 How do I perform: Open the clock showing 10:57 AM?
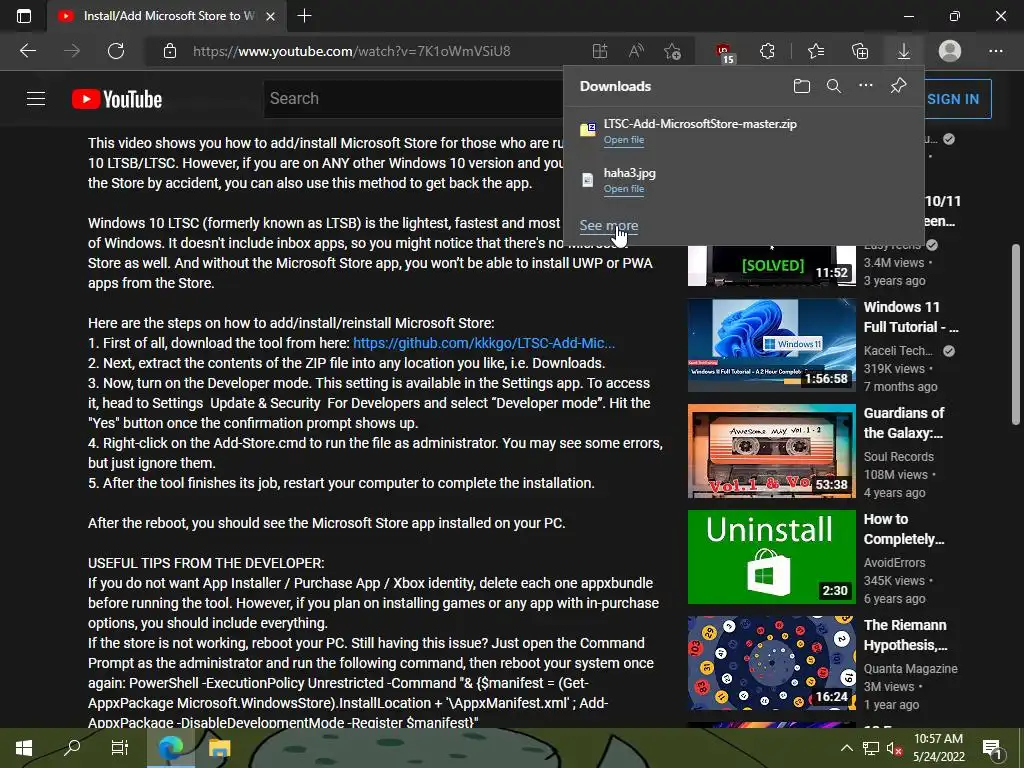[x=938, y=748]
